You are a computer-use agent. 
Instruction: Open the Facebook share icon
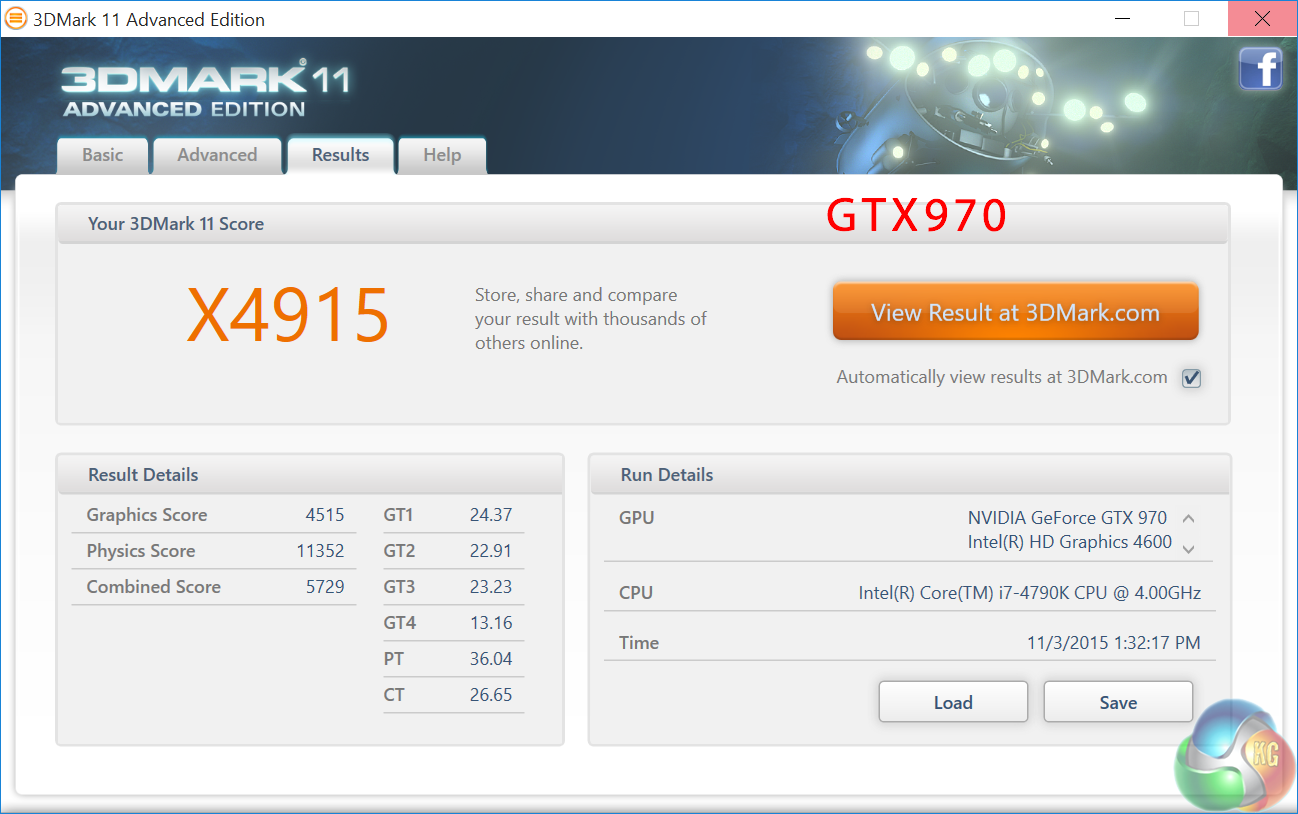[x=1261, y=69]
